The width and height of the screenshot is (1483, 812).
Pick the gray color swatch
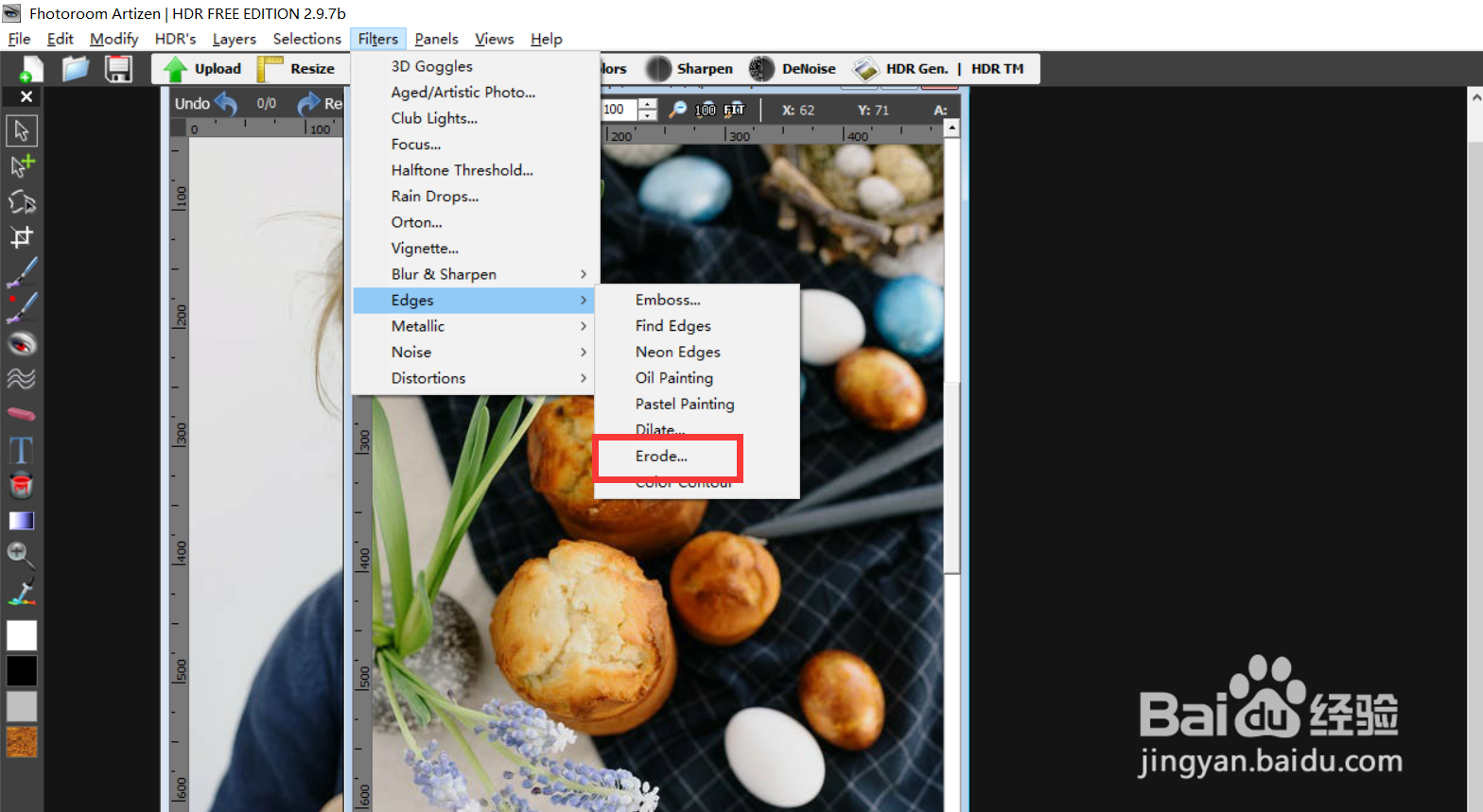click(x=22, y=706)
